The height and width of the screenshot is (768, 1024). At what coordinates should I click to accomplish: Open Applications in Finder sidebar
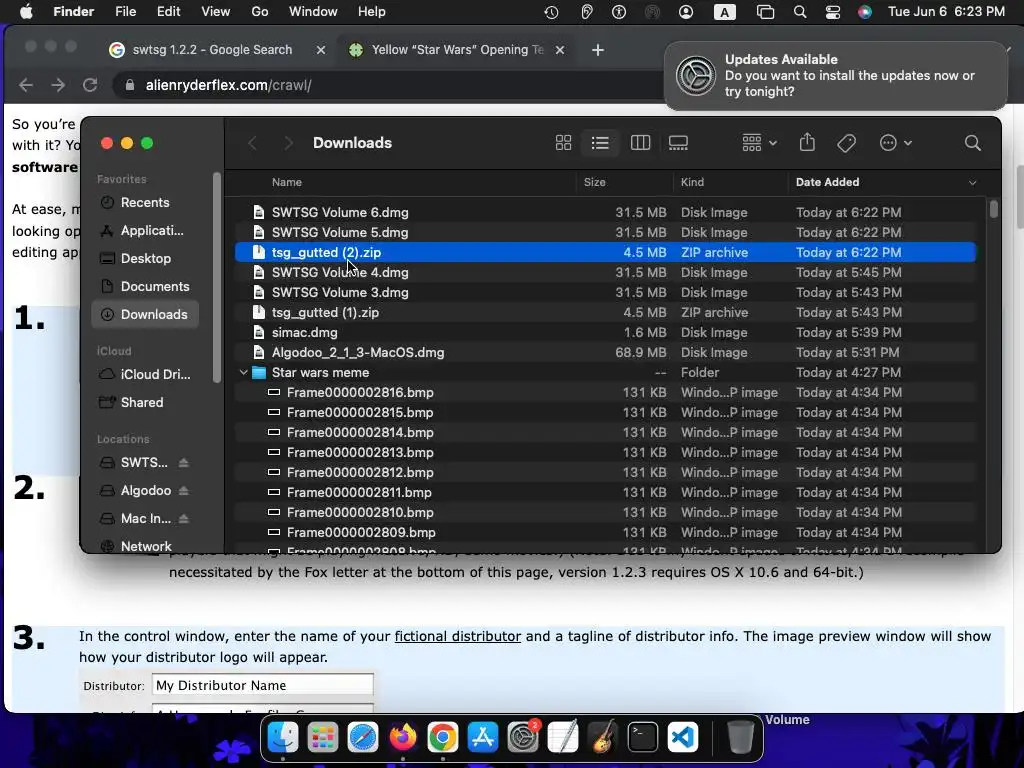point(145,231)
